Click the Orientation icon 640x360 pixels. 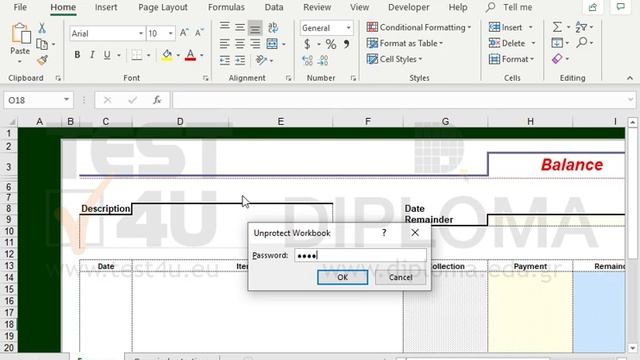click(x=261, y=60)
